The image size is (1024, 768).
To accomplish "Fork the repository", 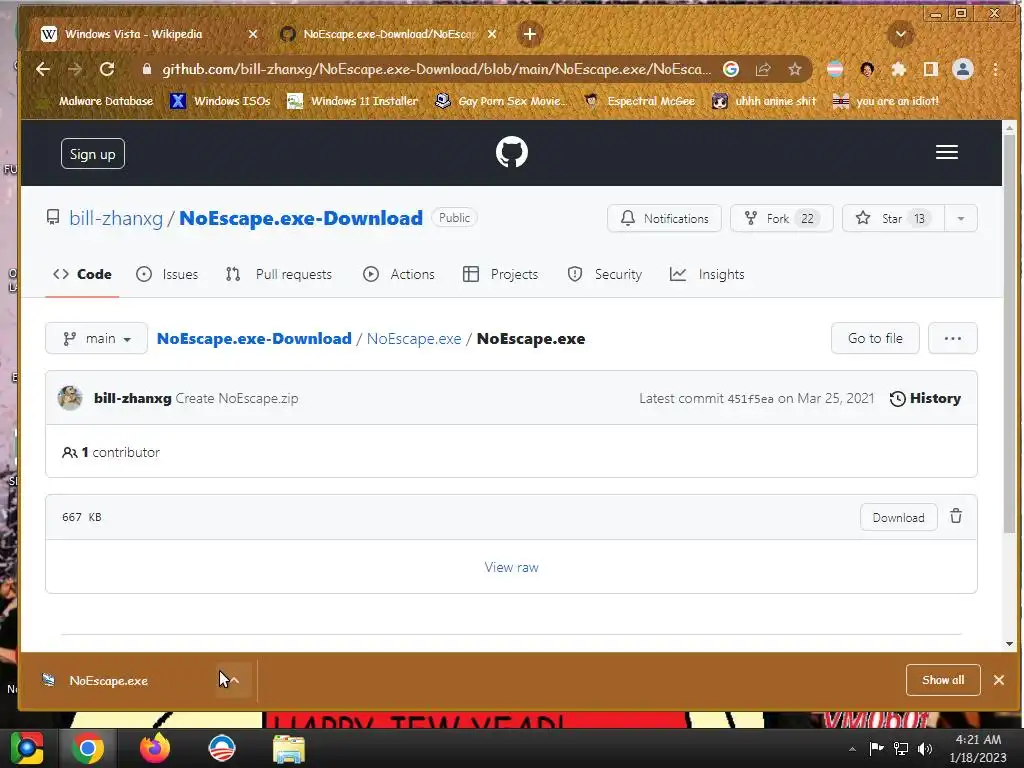I will coord(782,219).
